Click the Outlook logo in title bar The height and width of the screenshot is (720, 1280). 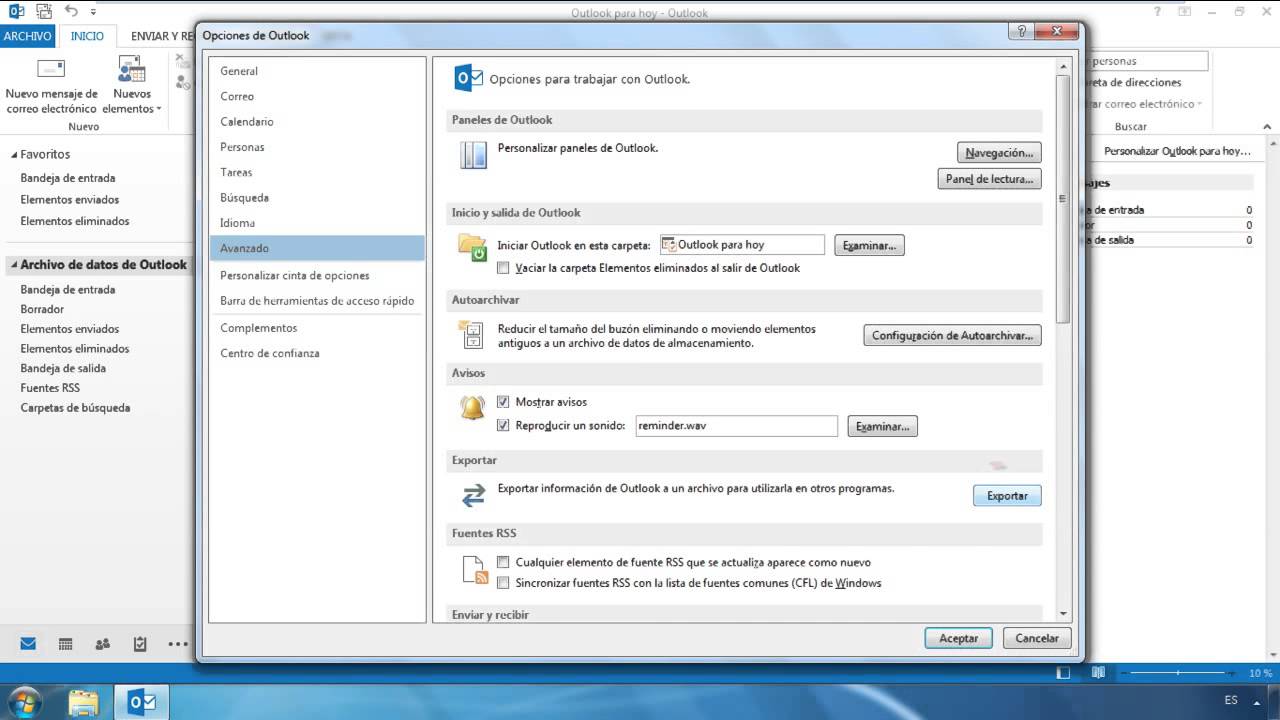[x=16, y=12]
